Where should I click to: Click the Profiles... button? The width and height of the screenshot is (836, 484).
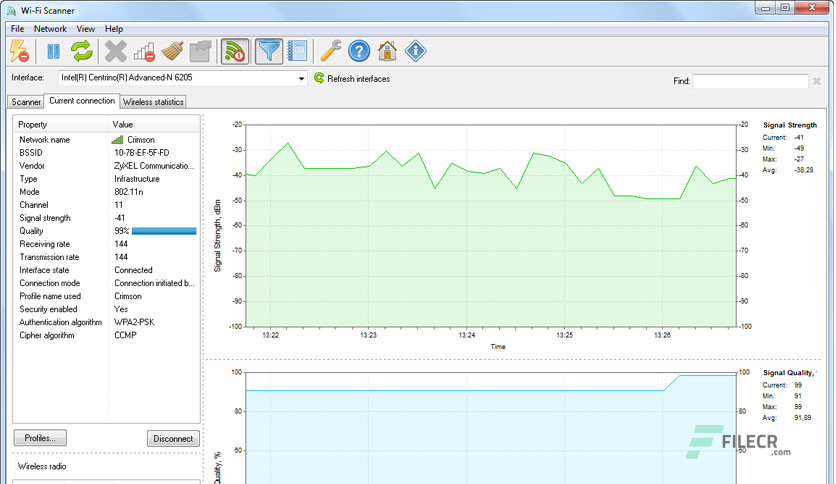click(40, 438)
